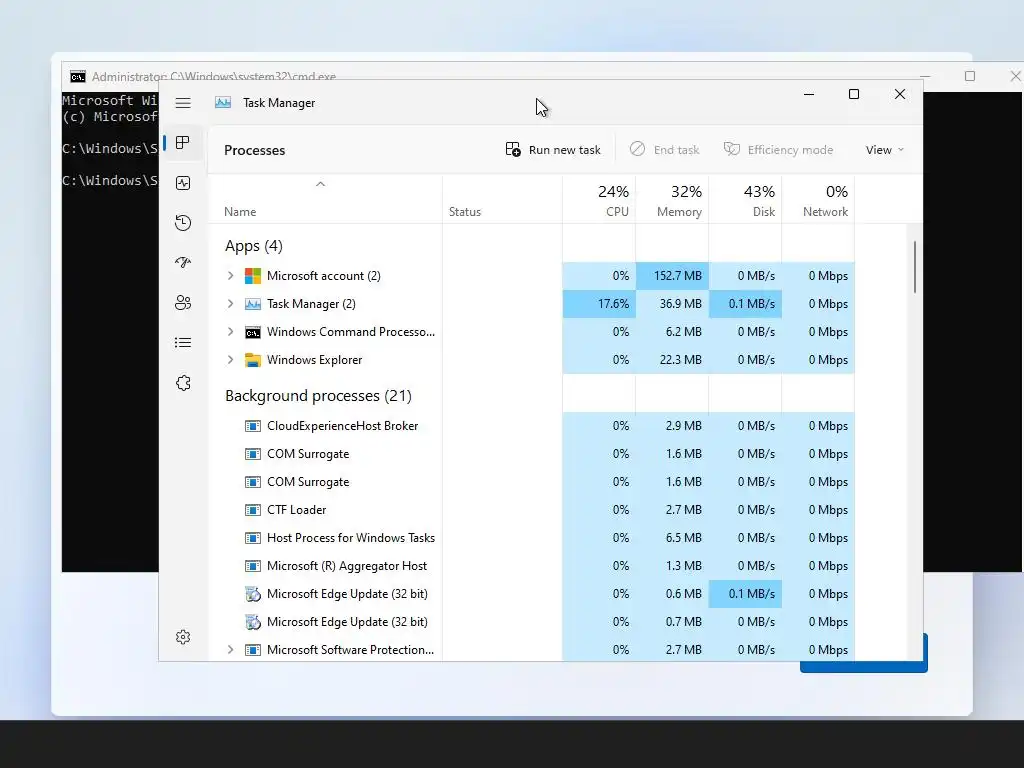Click 0.1 MB/s disk cell of Edge Update
This screenshot has width=1024, height=768.
[x=745, y=594]
